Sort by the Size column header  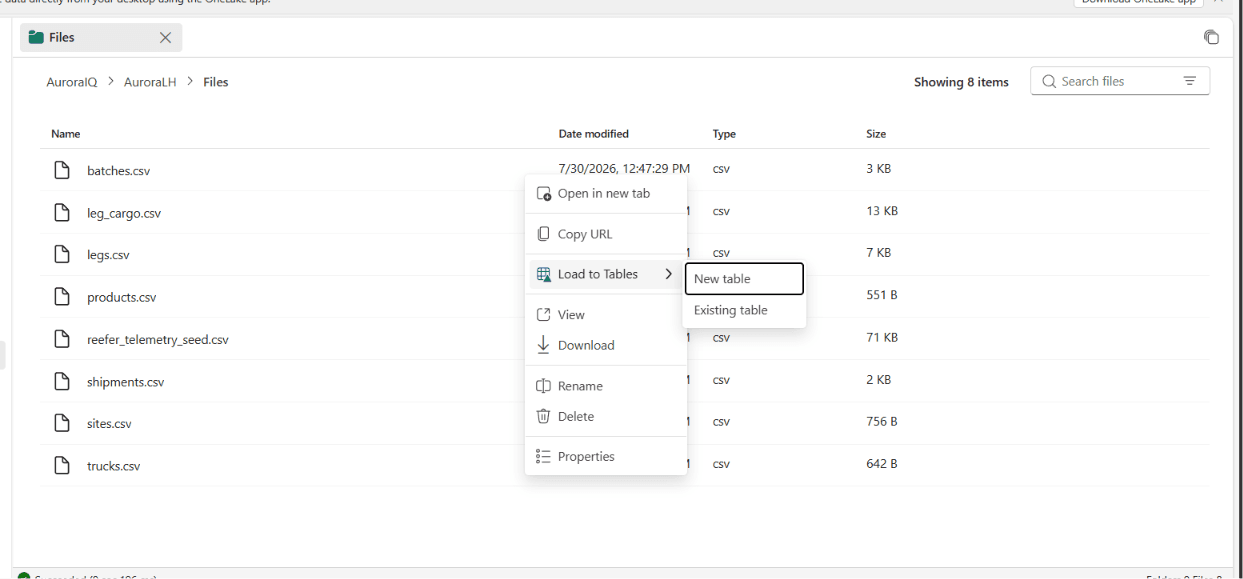[876, 134]
